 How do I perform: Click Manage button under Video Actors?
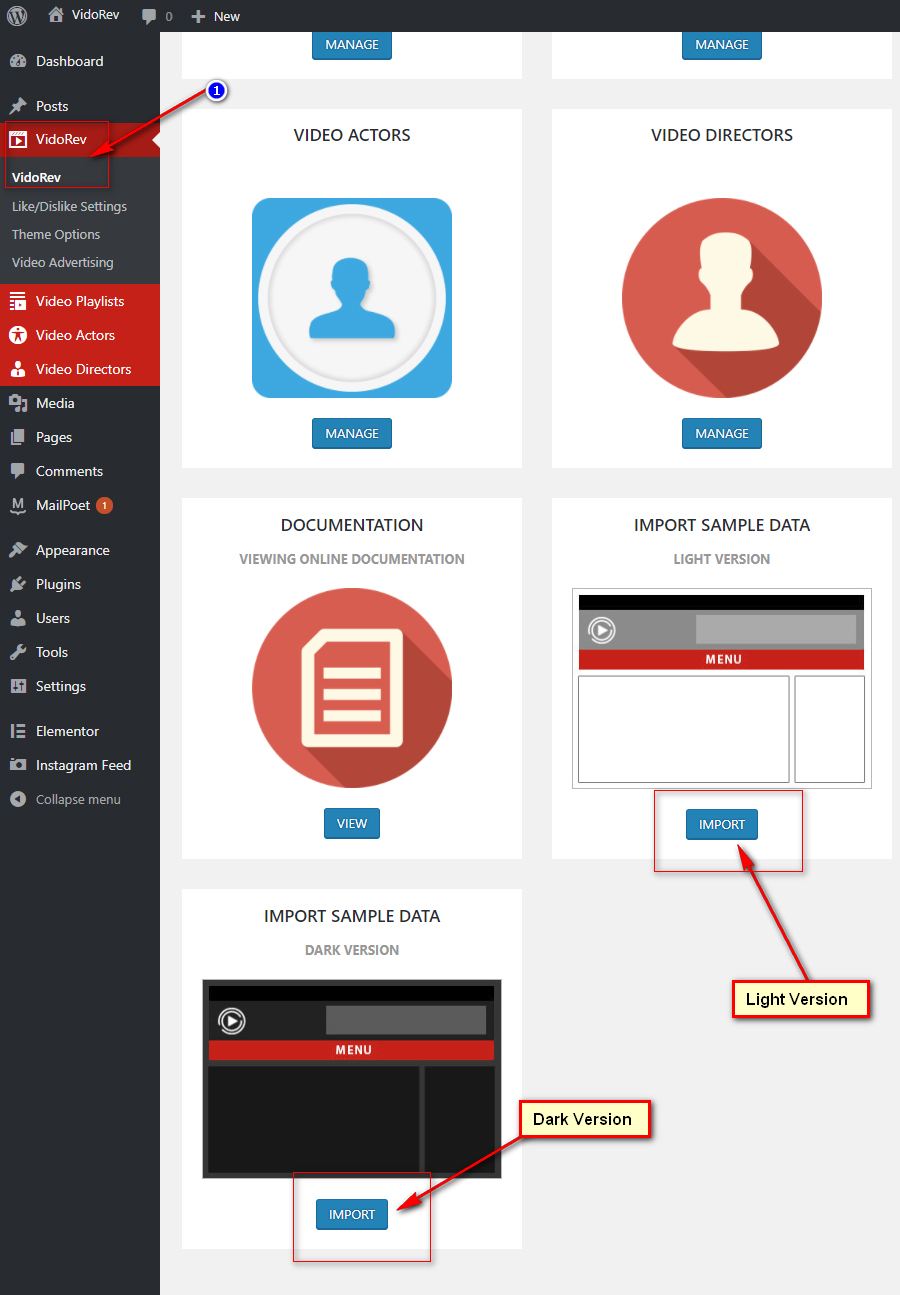(352, 434)
